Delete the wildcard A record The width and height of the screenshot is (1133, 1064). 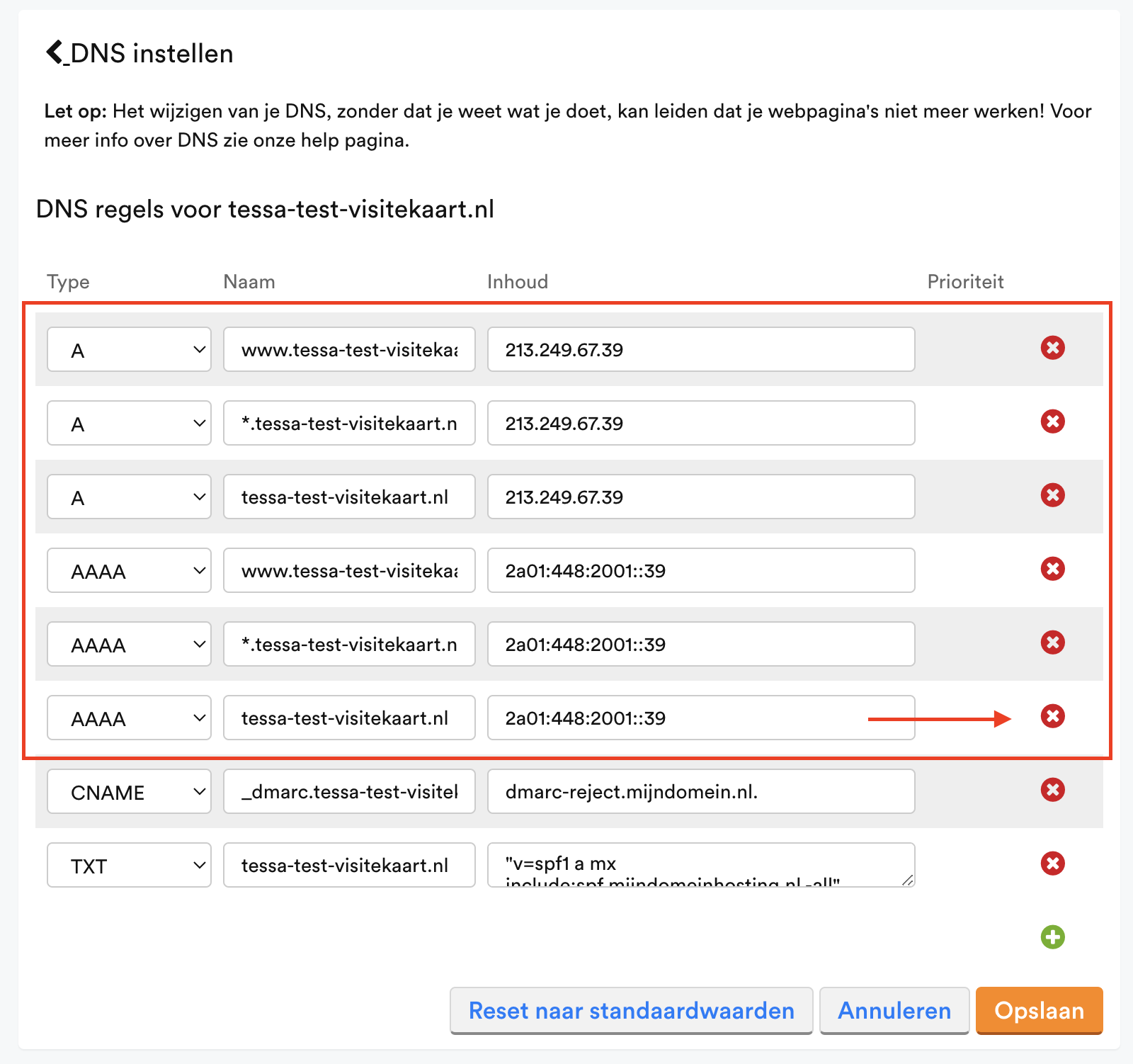(1053, 421)
